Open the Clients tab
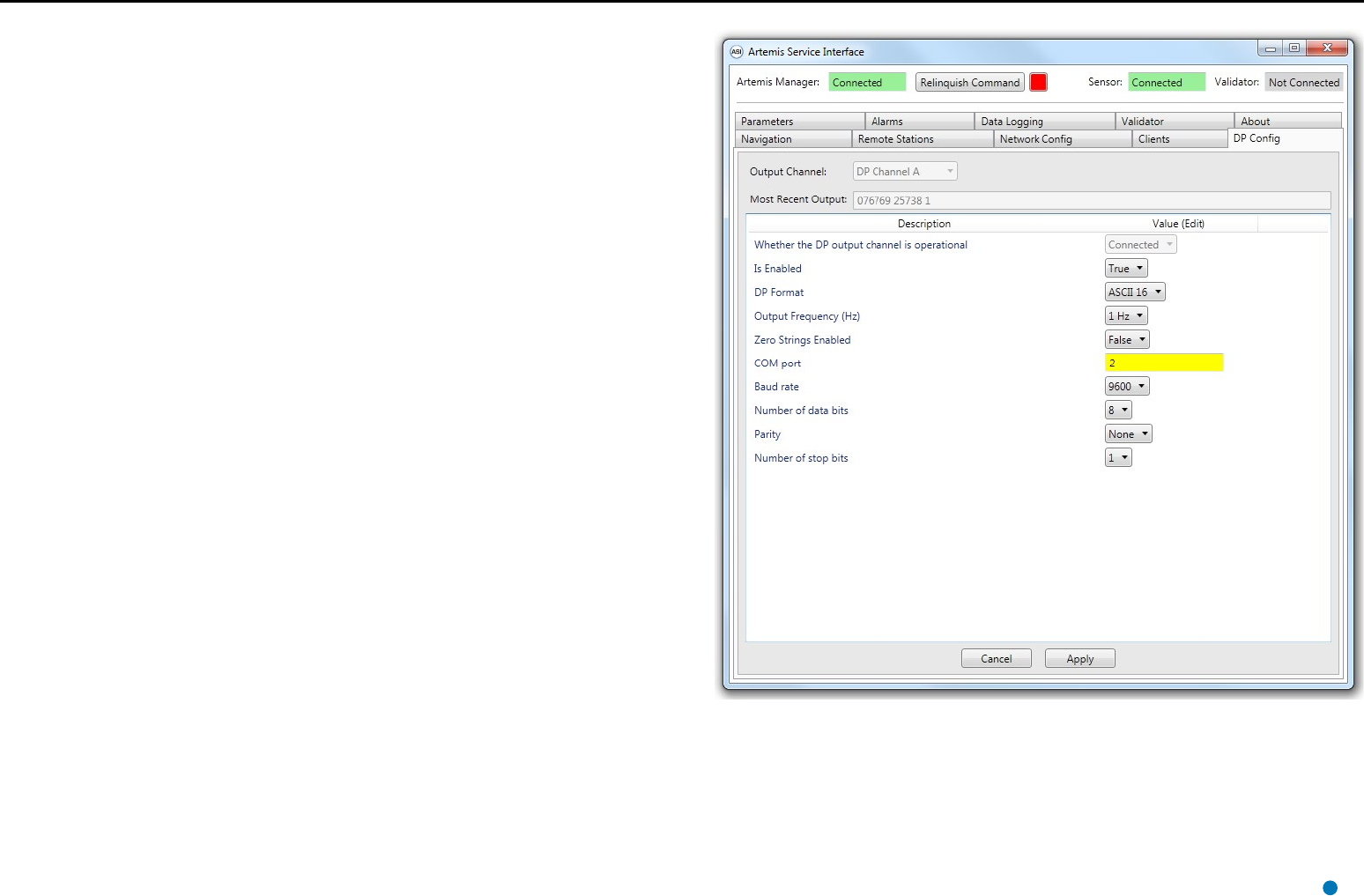 (x=1180, y=138)
